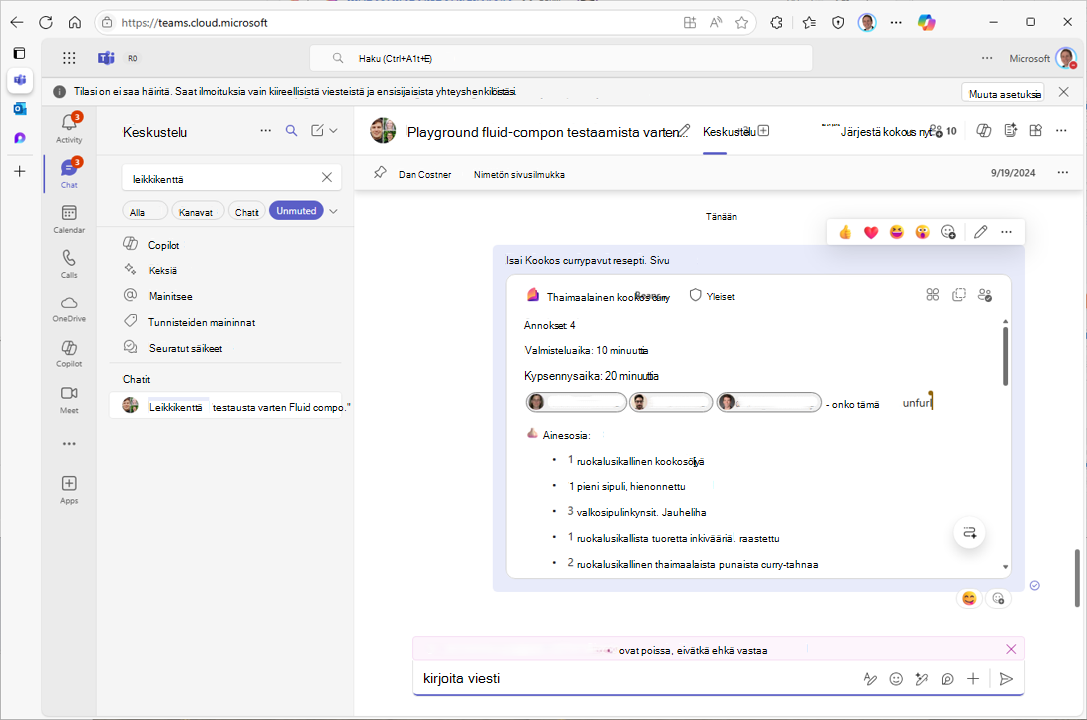Start a new chat with compose icon
The image size is (1087, 720).
(317, 131)
